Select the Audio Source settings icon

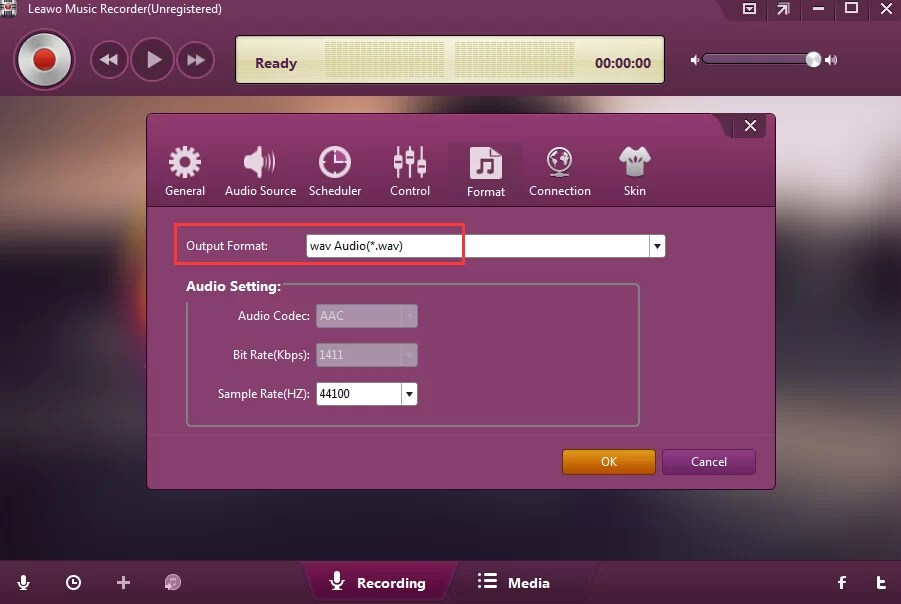point(259,168)
